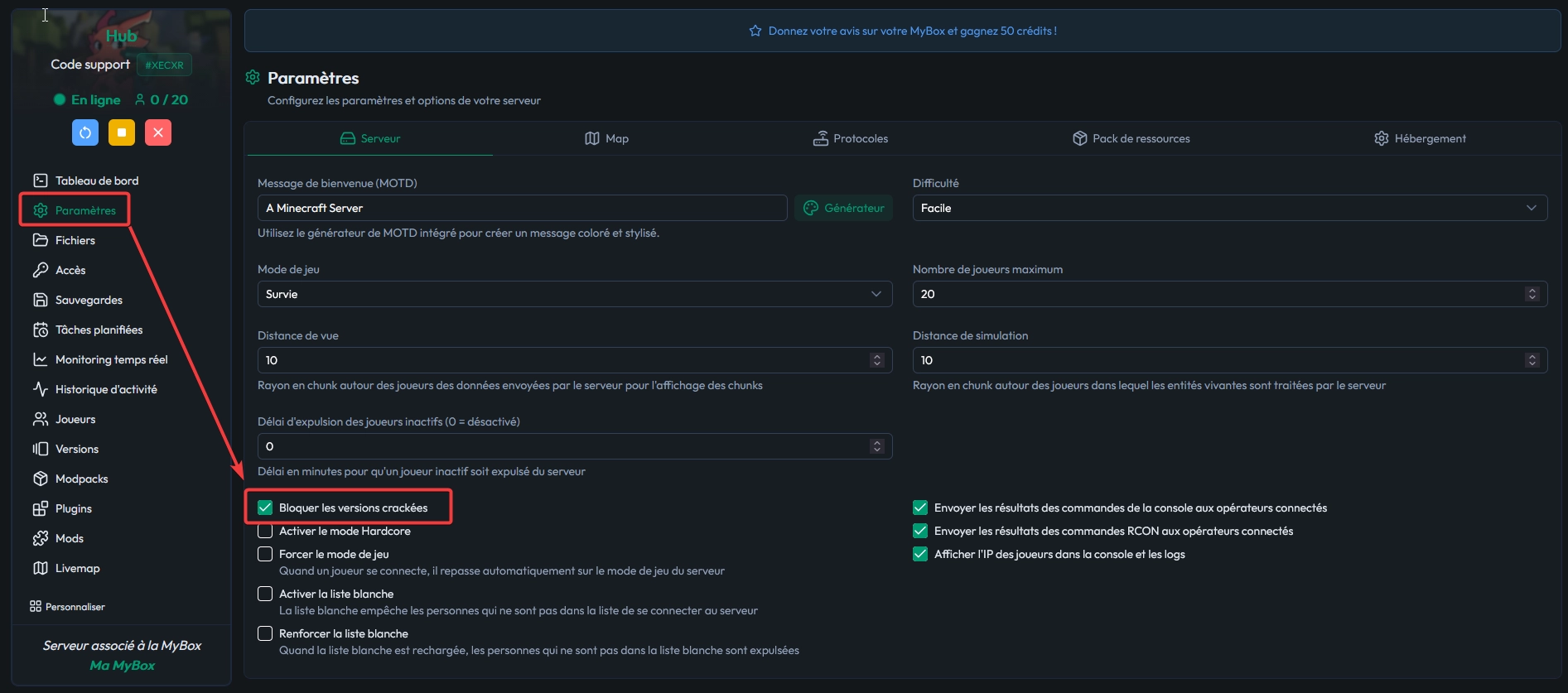Click the star icon in the banner
The height and width of the screenshot is (693, 1568).
tap(755, 31)
